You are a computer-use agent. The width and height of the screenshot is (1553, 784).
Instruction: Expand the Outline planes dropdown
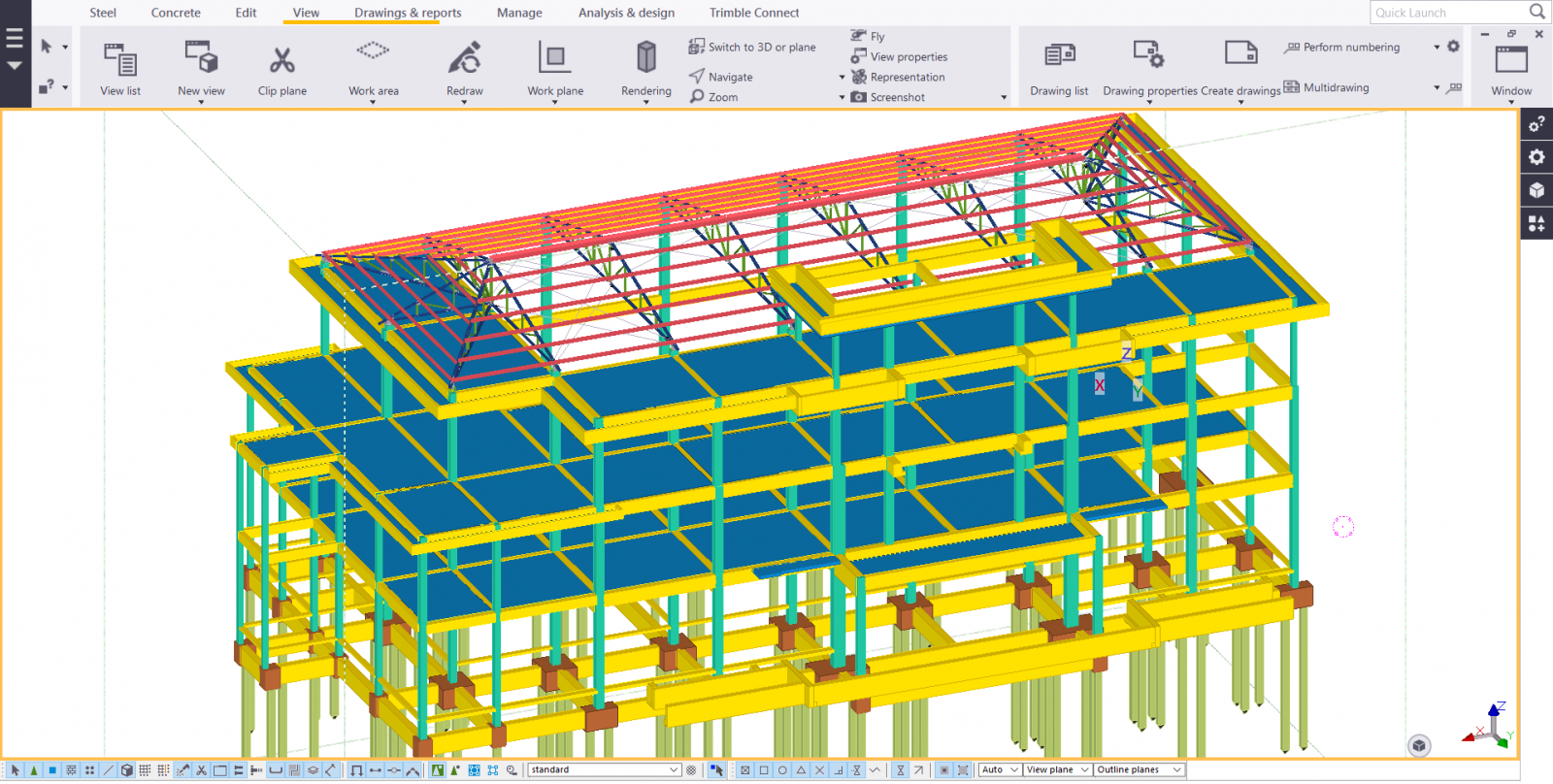[x=1140, y=770]
